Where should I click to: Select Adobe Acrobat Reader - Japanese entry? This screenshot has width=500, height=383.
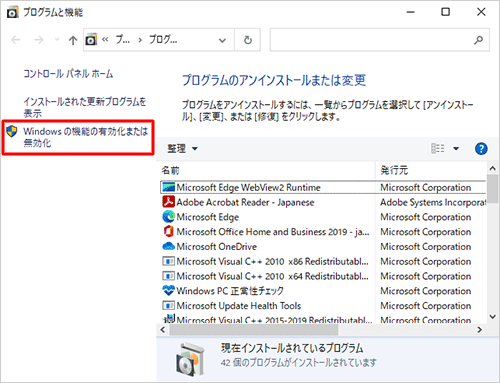(245, 202)
